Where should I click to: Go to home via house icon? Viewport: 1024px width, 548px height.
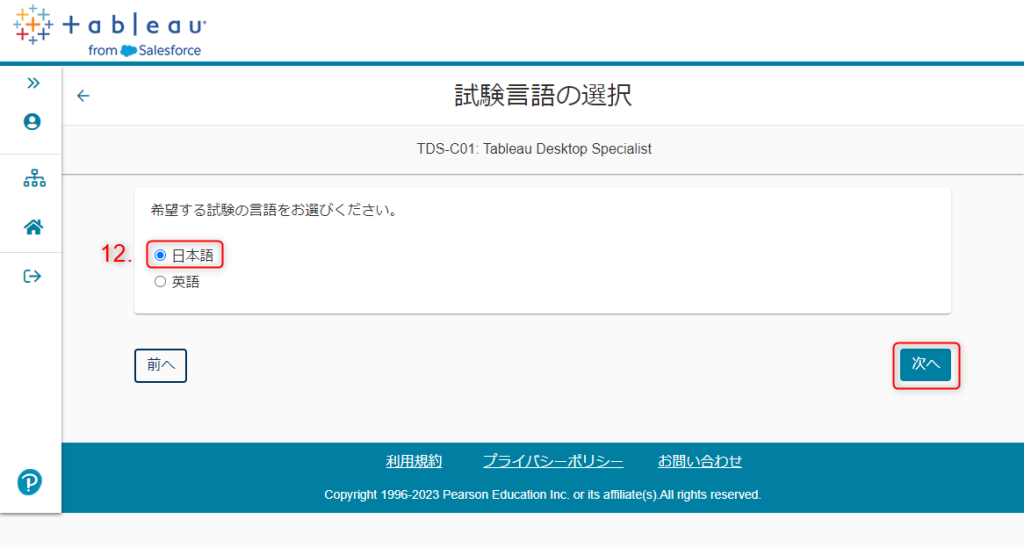33,227
